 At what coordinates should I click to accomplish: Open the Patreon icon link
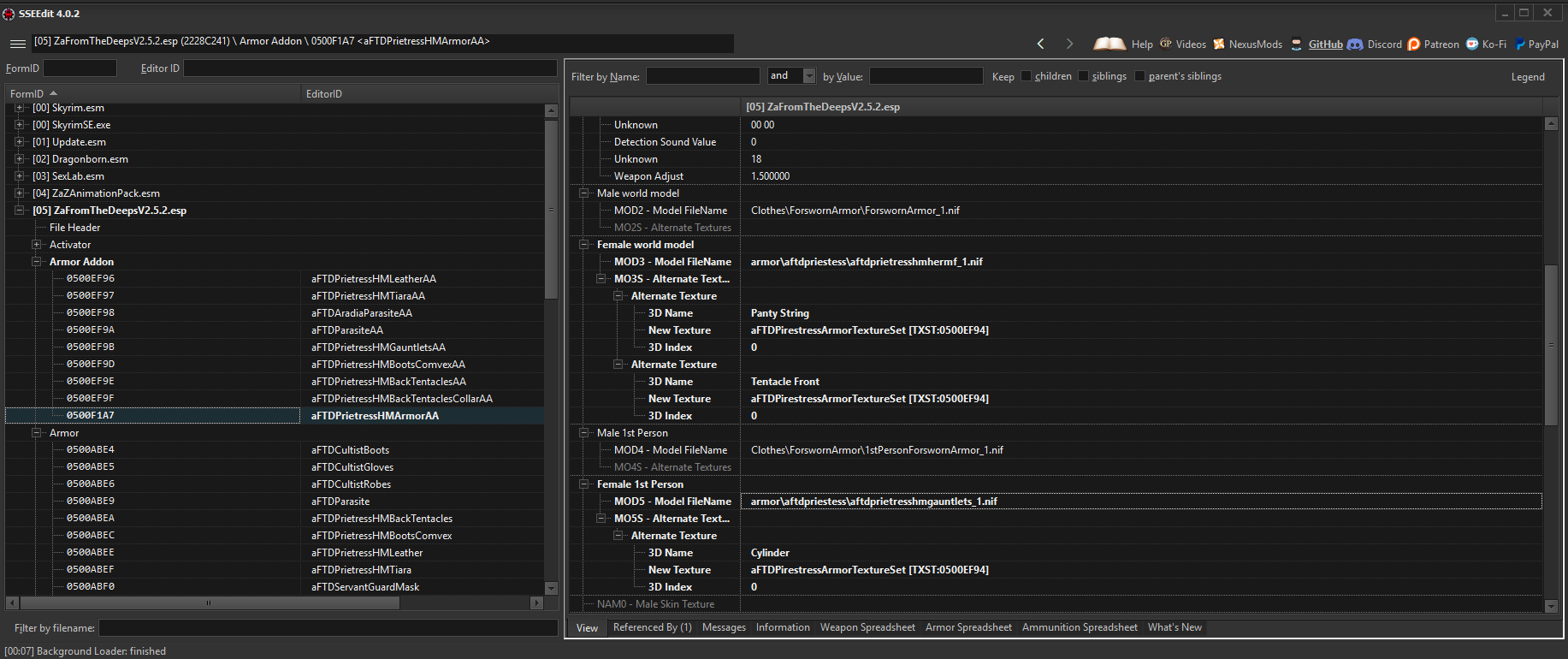tap(1414, 45)
